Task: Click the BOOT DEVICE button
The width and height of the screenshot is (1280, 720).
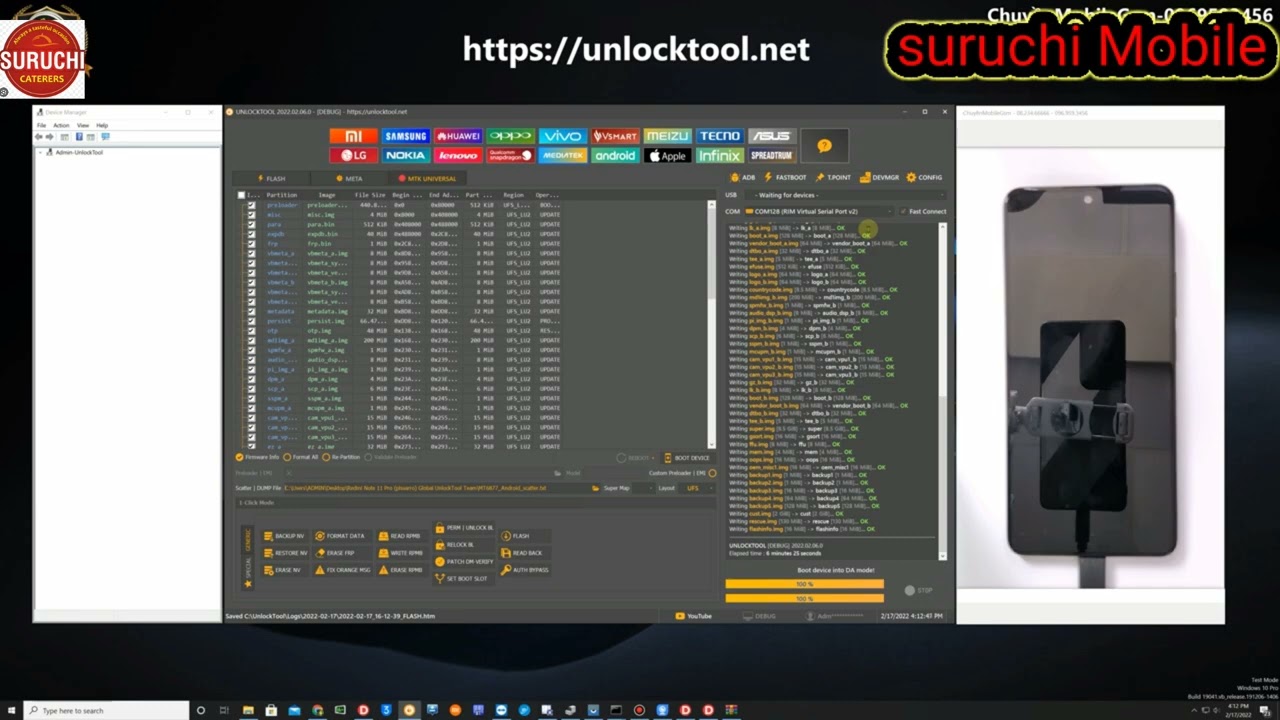Action: tap(687, 458)
